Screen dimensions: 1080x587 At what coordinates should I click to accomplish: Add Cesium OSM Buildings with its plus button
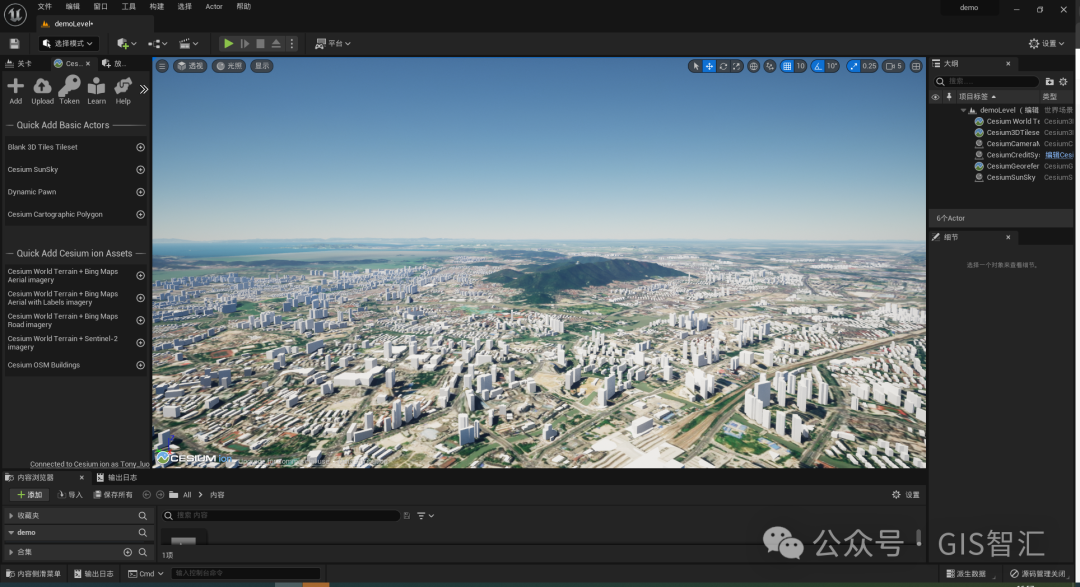tap(140, 365)
